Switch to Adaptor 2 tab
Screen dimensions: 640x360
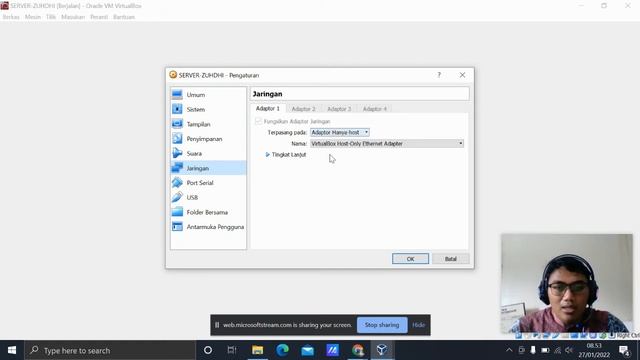coord(303,109)
